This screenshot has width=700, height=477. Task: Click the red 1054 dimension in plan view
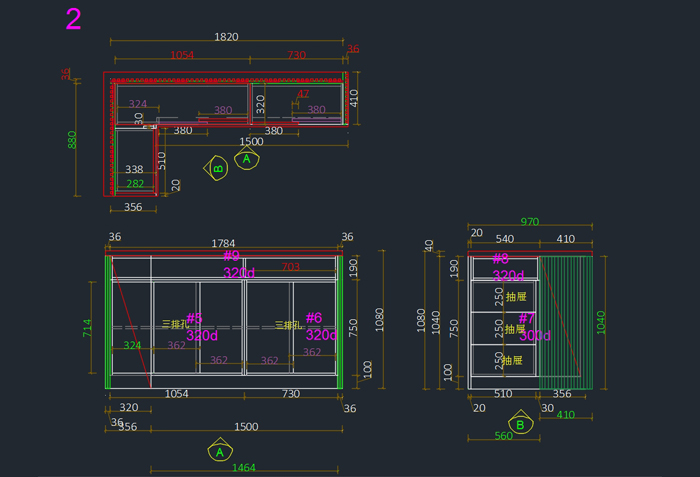pyautogui.click(x=182, y=56)
